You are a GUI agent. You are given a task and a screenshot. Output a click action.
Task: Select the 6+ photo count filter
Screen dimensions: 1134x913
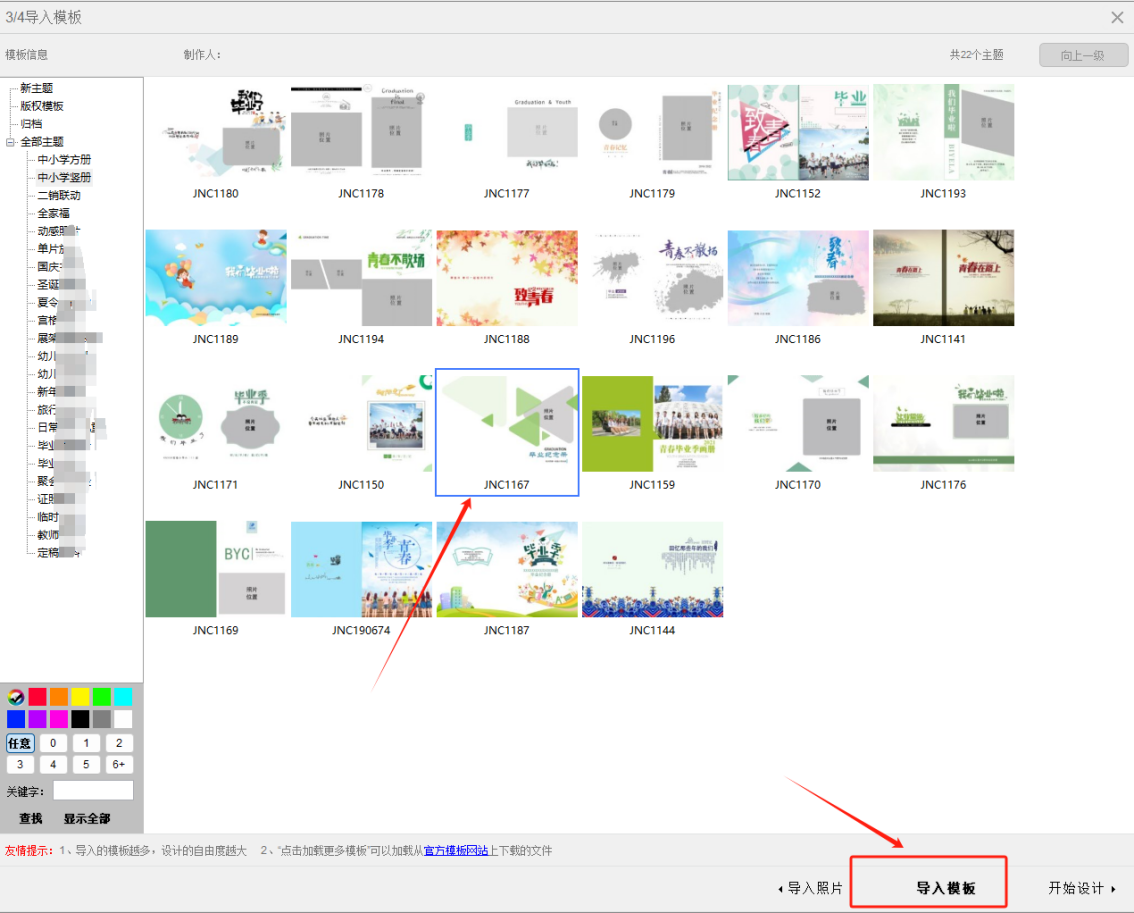coord(119,765)
